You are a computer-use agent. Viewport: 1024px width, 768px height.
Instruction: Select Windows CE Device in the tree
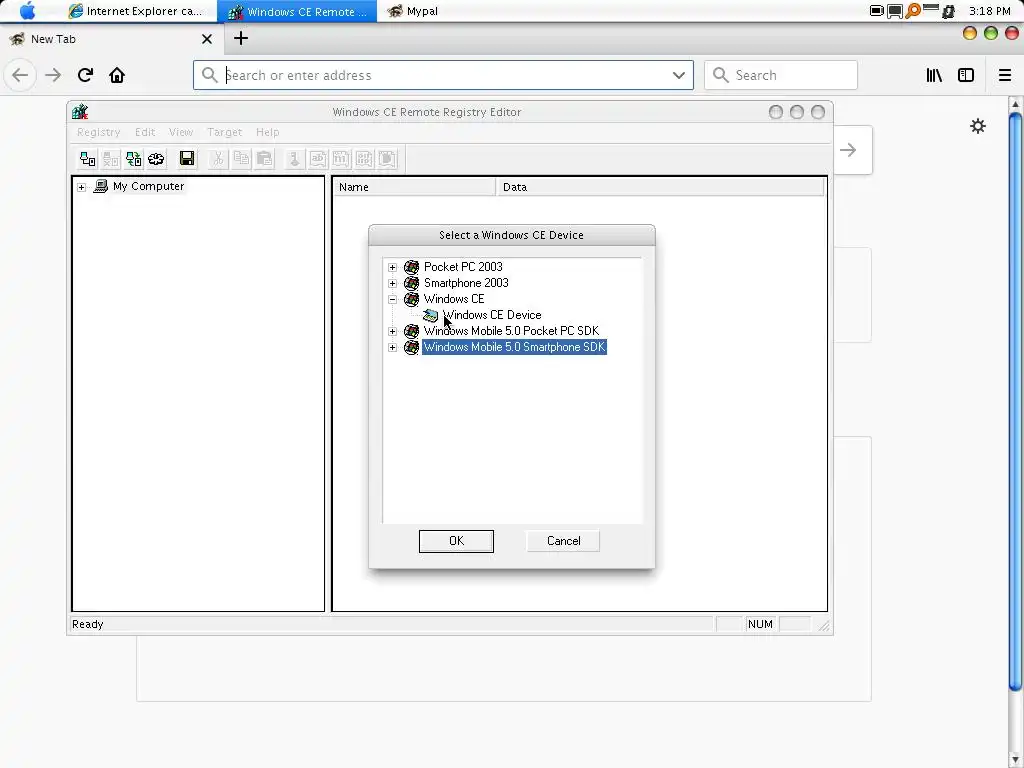492,315
